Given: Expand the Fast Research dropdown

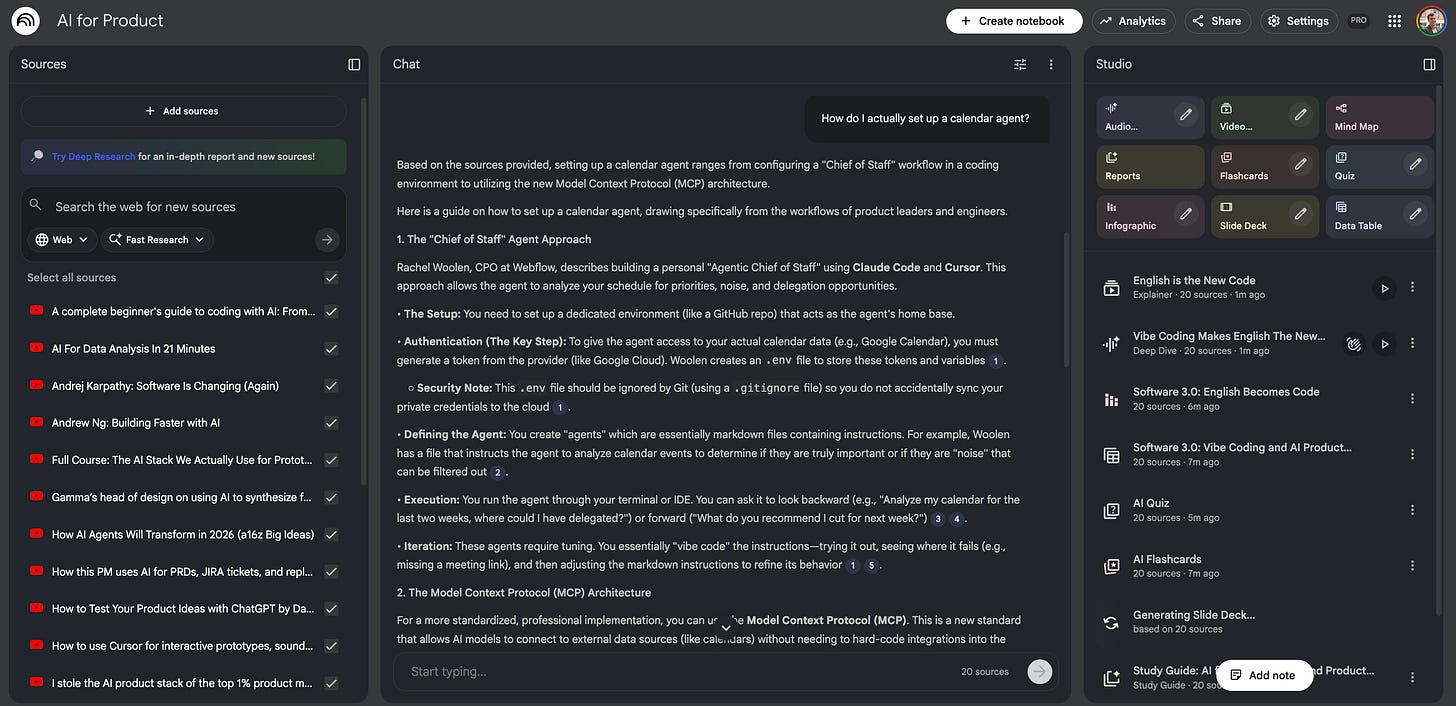Looking at the screenshot, I should tap(156, 239).
